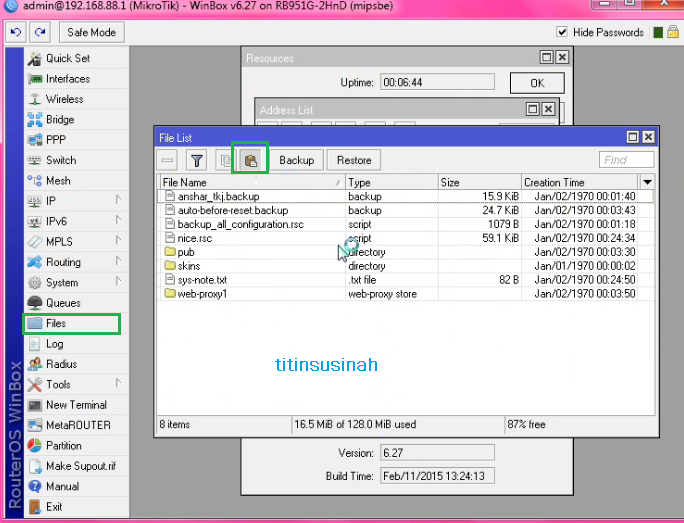Click the Queues icon in sidebar
684x523 pixels.
click(34, 303)
